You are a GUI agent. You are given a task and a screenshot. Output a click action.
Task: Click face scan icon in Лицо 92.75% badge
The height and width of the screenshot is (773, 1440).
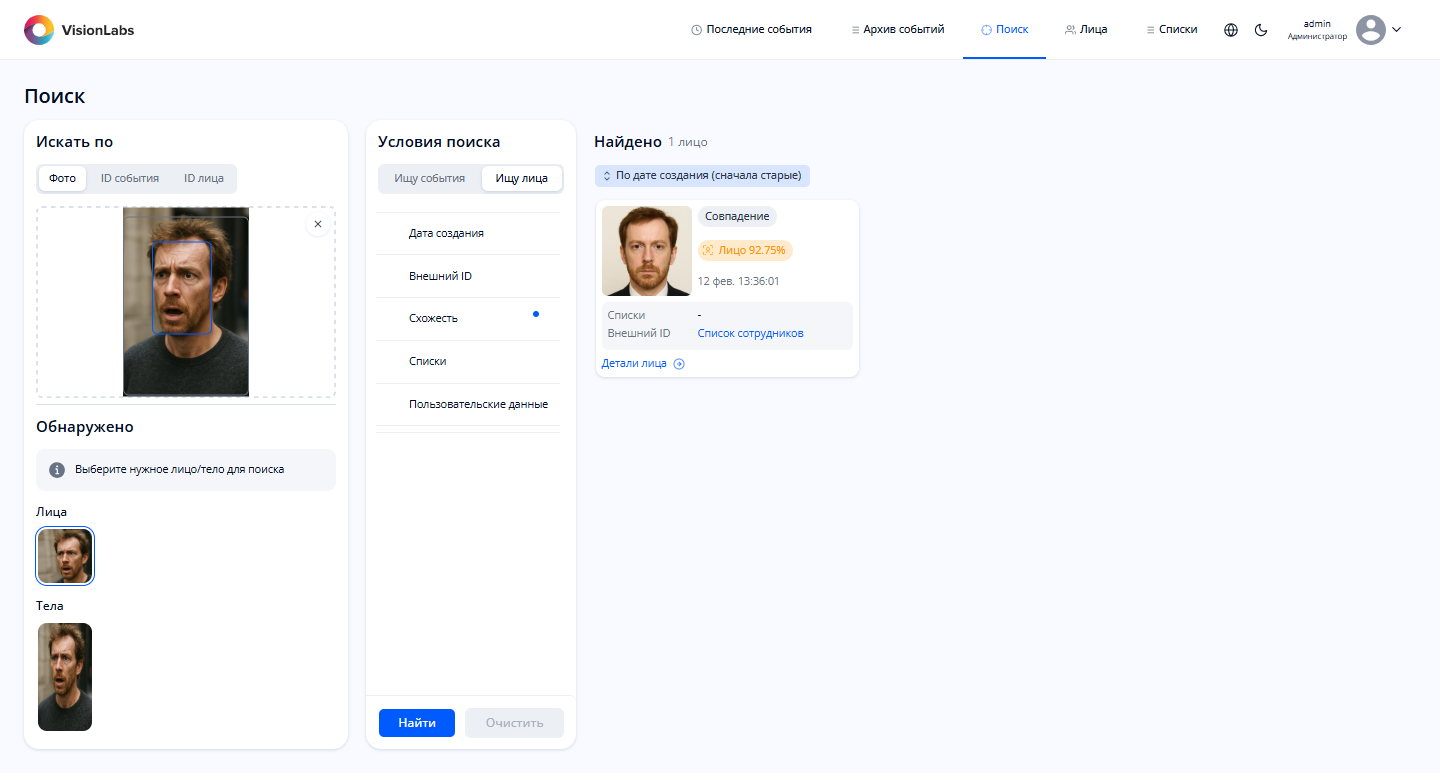pyautogui.click(x=708, y=250)
